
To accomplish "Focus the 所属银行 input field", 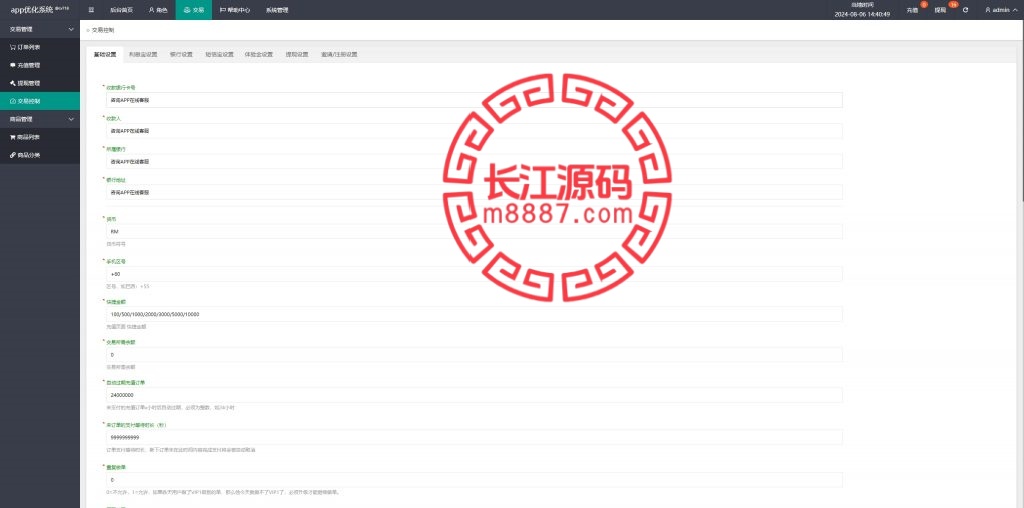I will pyautogui.click(x=474, y=161).
